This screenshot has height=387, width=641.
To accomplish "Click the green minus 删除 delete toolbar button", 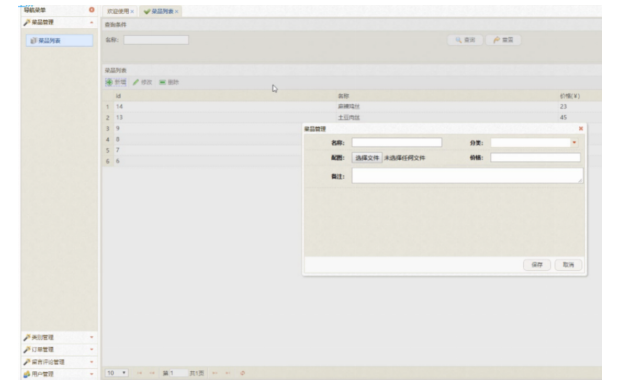I will click(169, 82).
